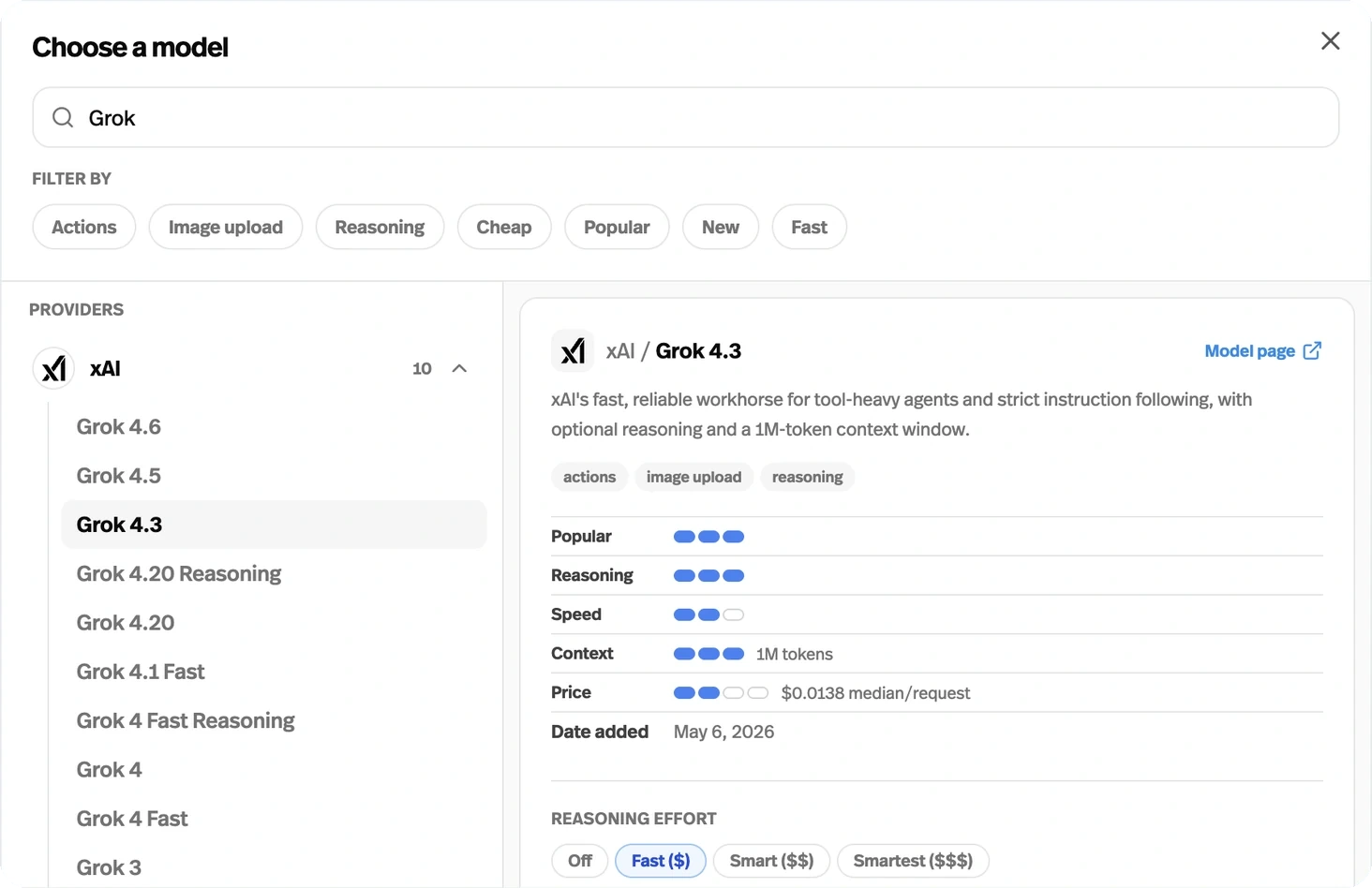The height and width of the screenshot is (888, 1372).
Task: Click the Grok 4.3 heading in details
Action: click(x=698, y=351)
